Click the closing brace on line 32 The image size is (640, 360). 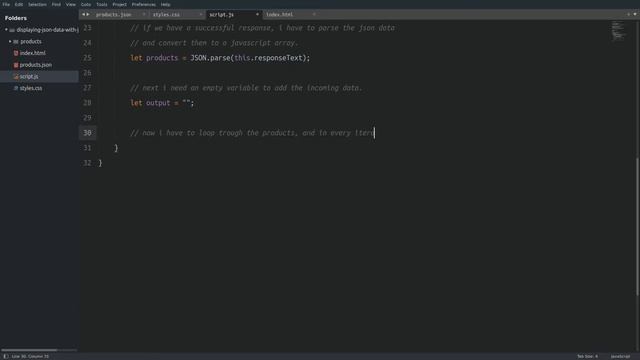point(100,163)
